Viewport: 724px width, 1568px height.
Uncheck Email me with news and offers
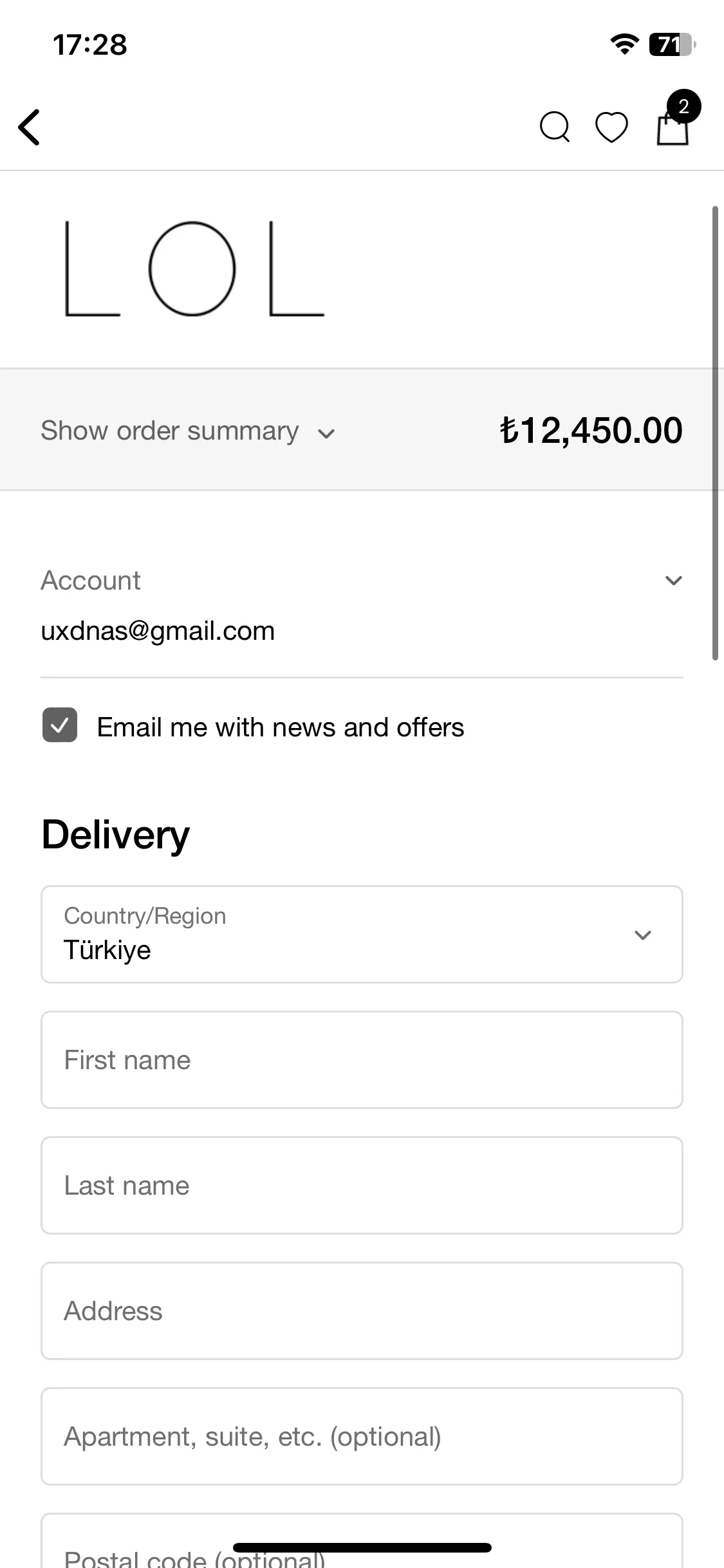tap(60, 725)
